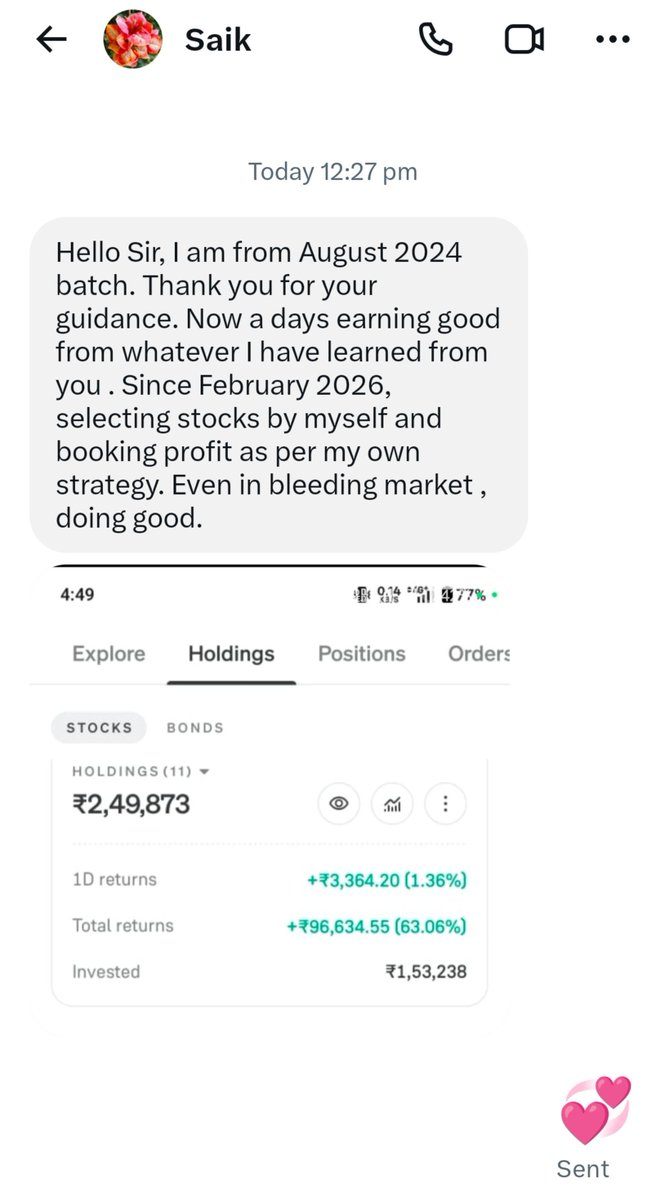Switch to the Explore tab

(x=109, y=653)
